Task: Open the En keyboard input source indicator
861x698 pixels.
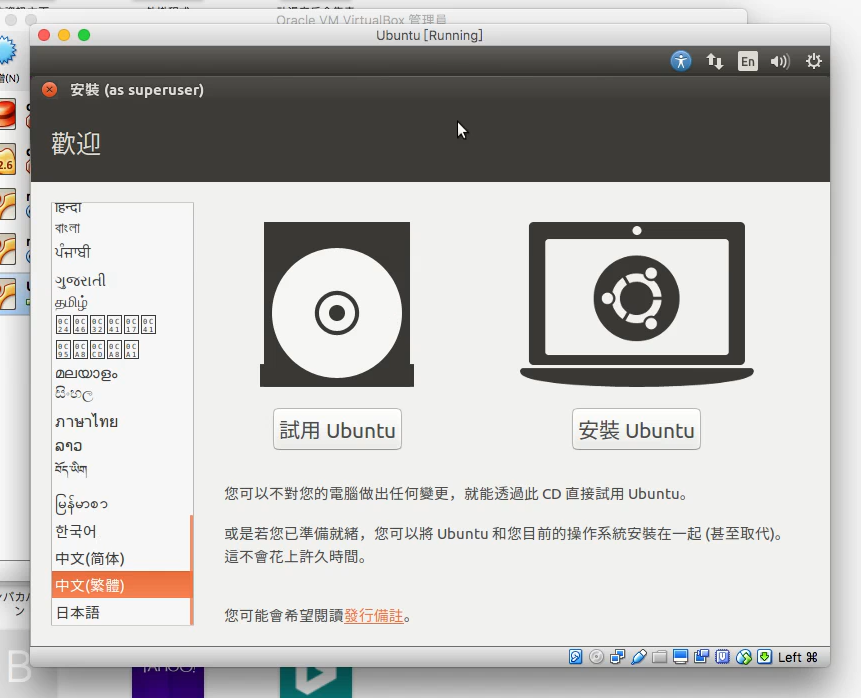Action: click(747, 61)
